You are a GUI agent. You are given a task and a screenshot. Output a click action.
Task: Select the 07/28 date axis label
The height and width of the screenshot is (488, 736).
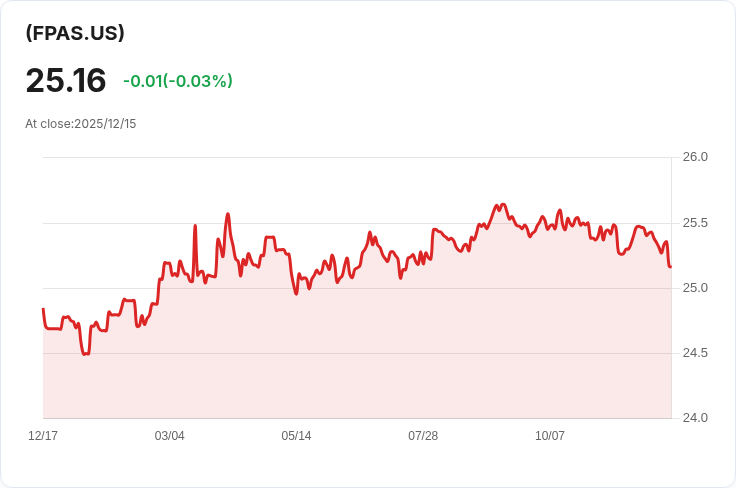pyautogui.click(x=423, y=436)
